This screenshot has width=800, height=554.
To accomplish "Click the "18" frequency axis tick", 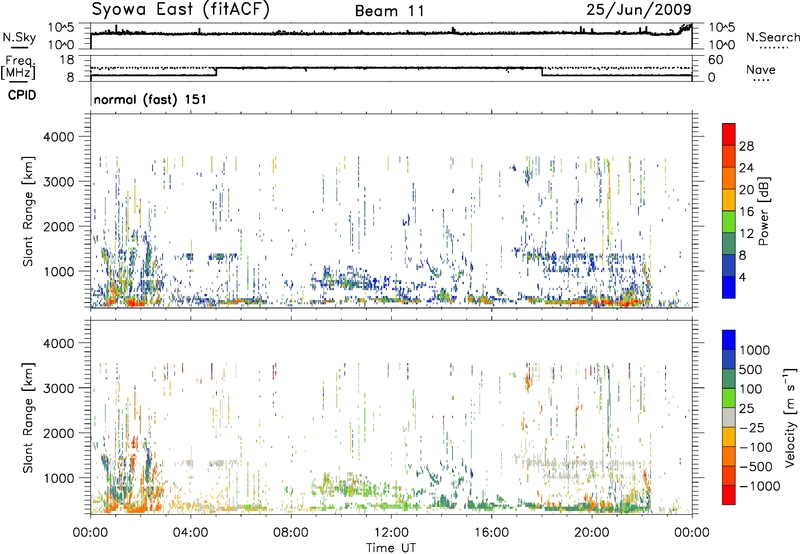I will pos(66,60).
